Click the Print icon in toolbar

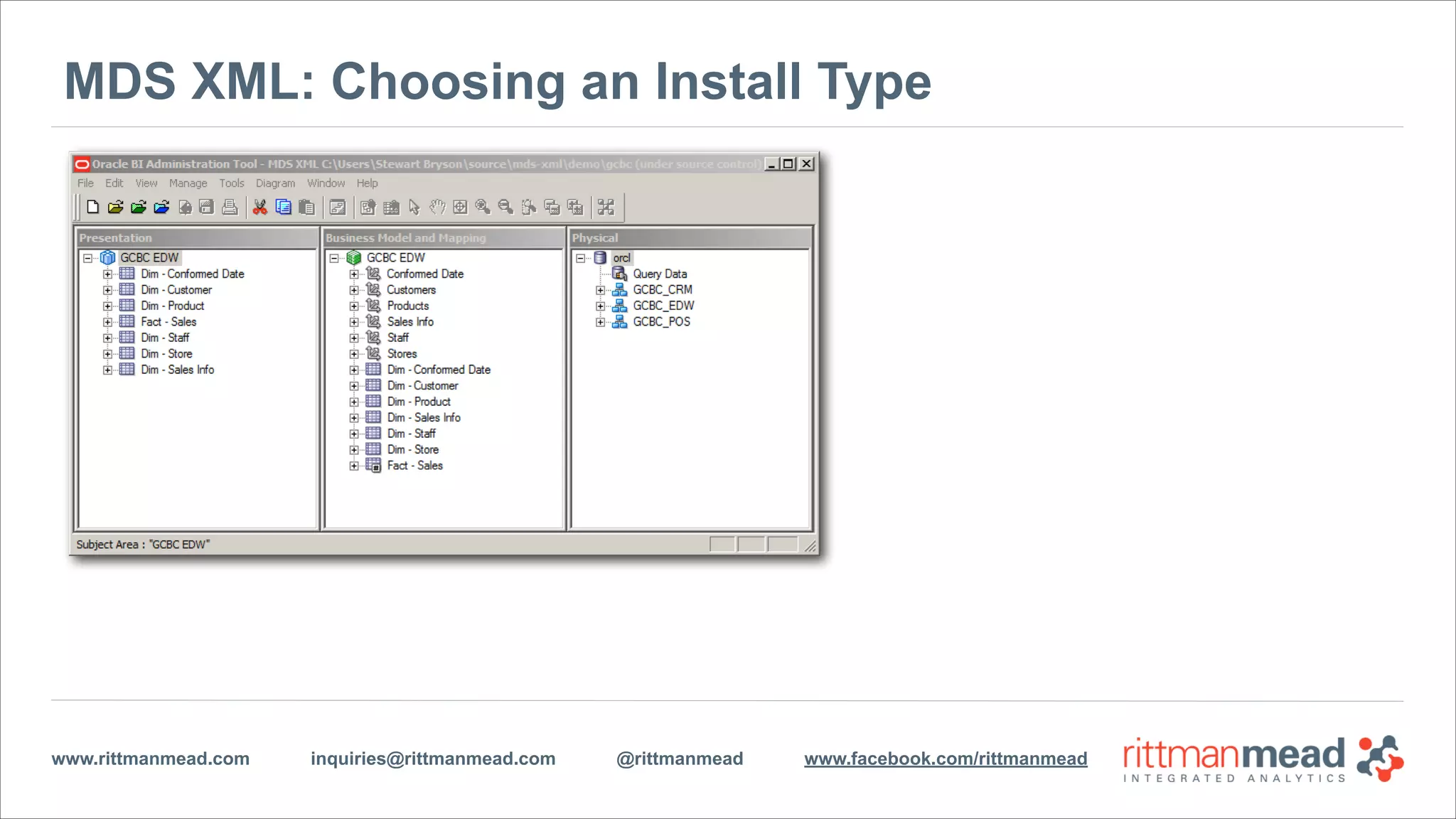click(230, 207)
